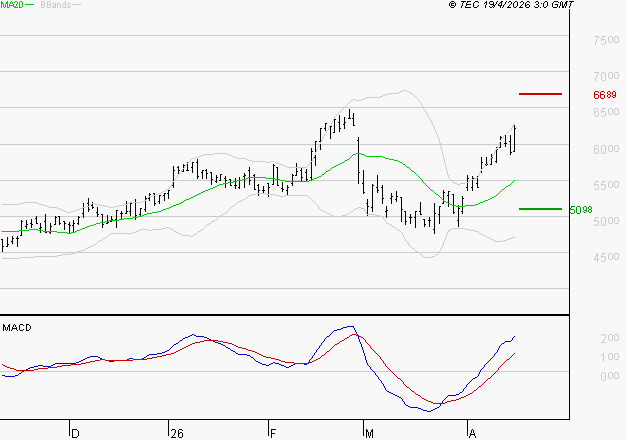Click the red 6689 resistance value

tap(605, 95)
